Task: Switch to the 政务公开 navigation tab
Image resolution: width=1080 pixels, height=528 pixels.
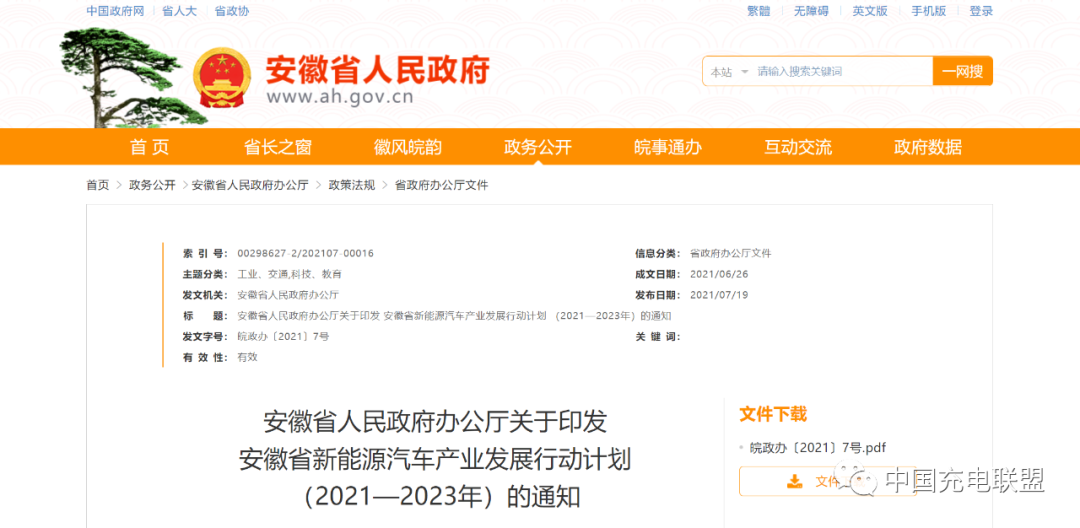Action: [537, 147]
